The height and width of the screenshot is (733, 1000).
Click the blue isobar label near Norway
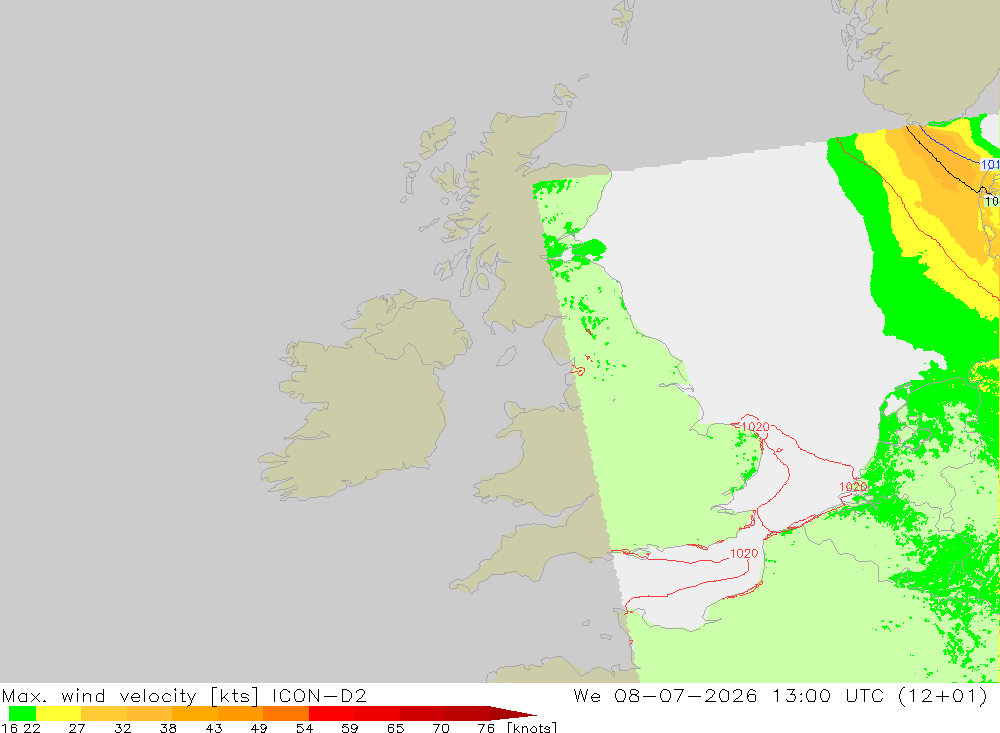point(990,165)
